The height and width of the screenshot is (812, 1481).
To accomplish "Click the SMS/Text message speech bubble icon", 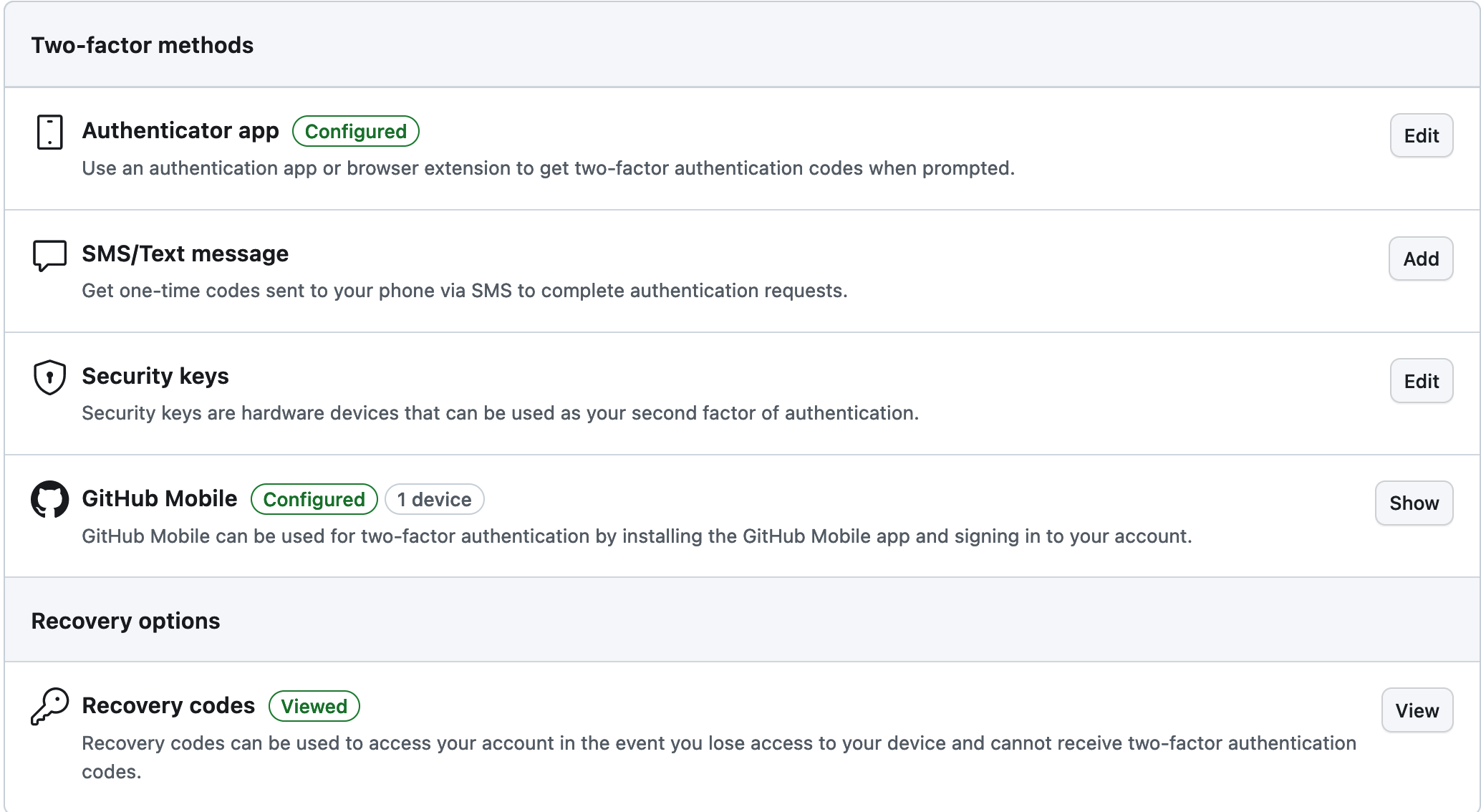I will 49,255.
